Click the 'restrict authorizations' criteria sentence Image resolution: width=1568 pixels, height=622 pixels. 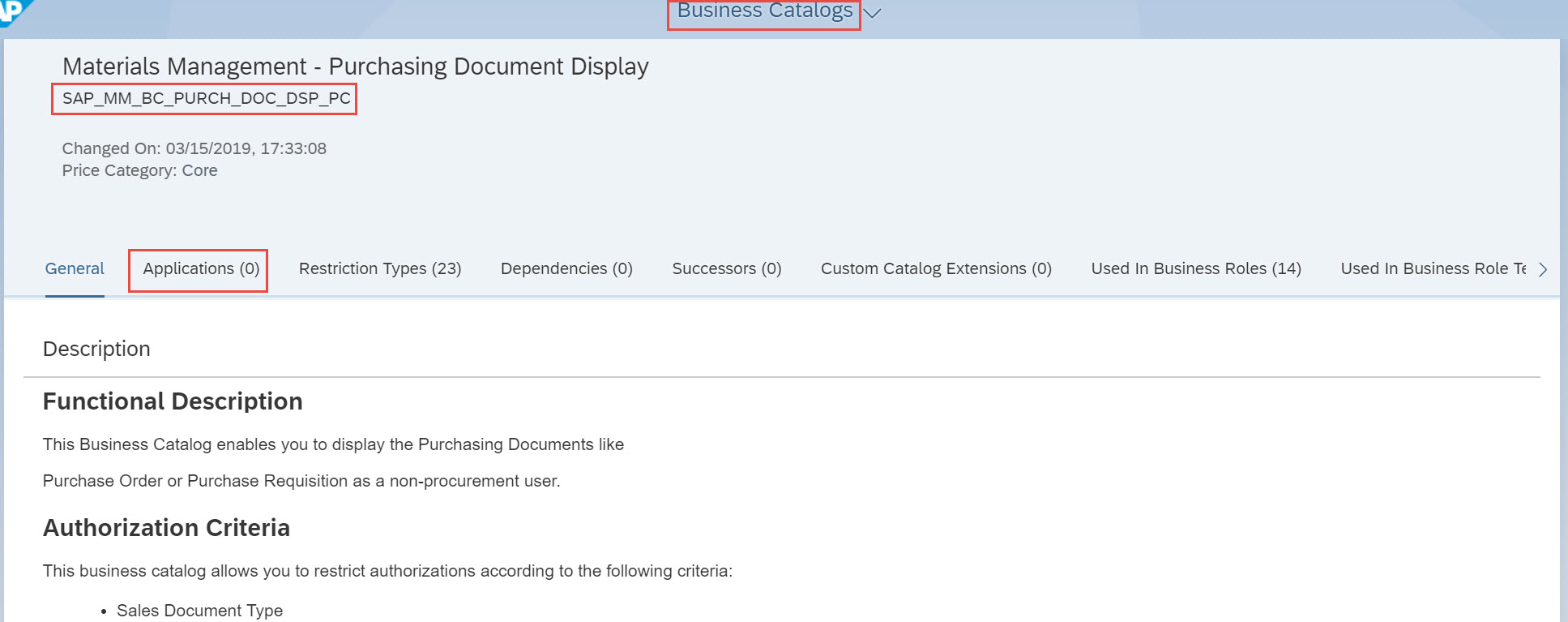point(387,571)
